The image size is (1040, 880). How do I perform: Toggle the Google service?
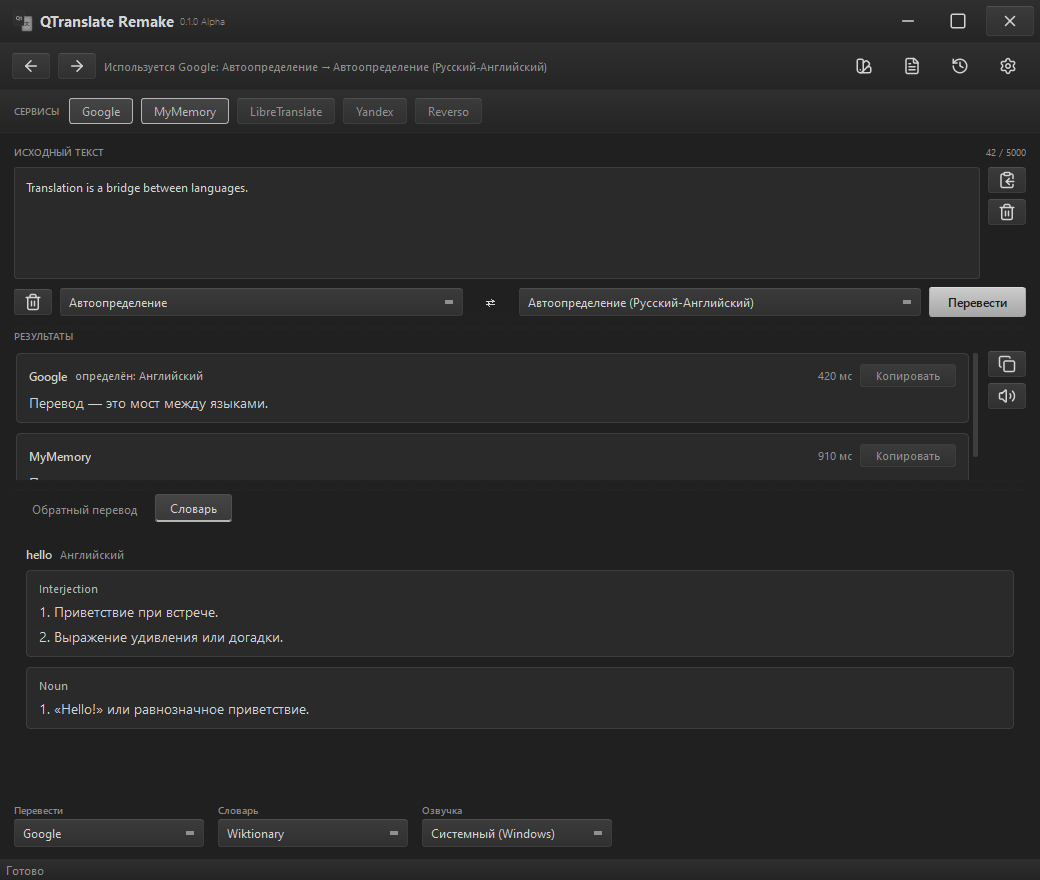(101, 111)
